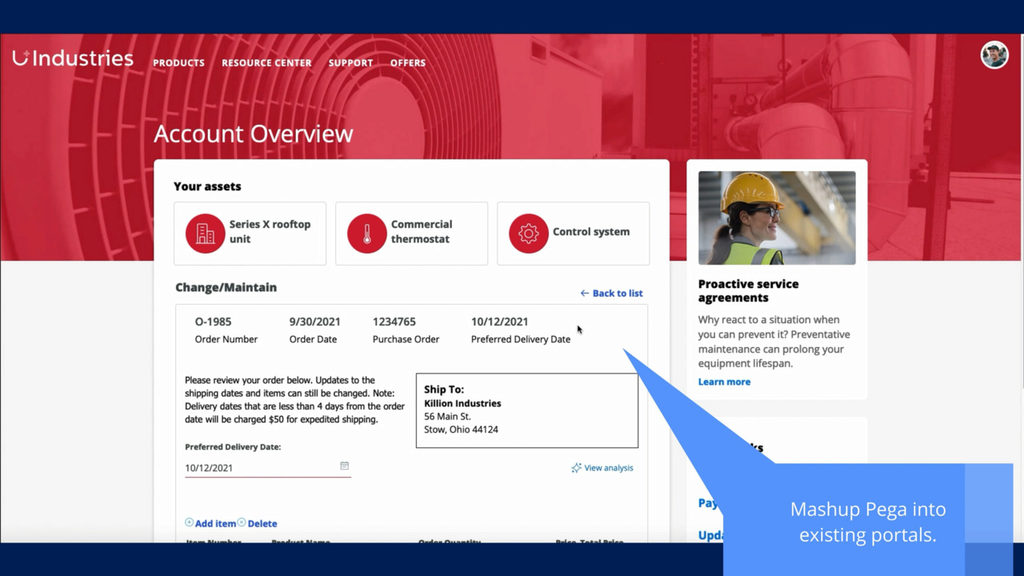This screenshot has height=576, width=1024.
Task: Click the plus icon beside Add item
Action: [189, 523]
